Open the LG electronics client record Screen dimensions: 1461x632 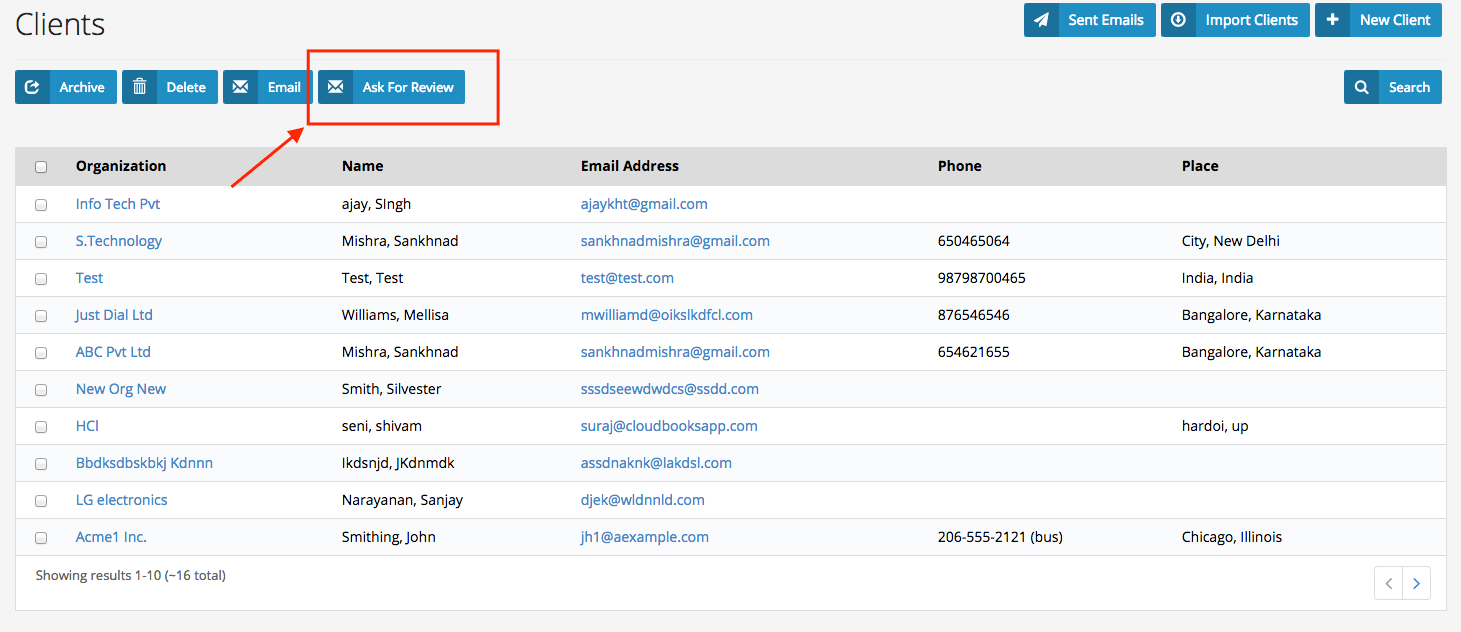121,500
